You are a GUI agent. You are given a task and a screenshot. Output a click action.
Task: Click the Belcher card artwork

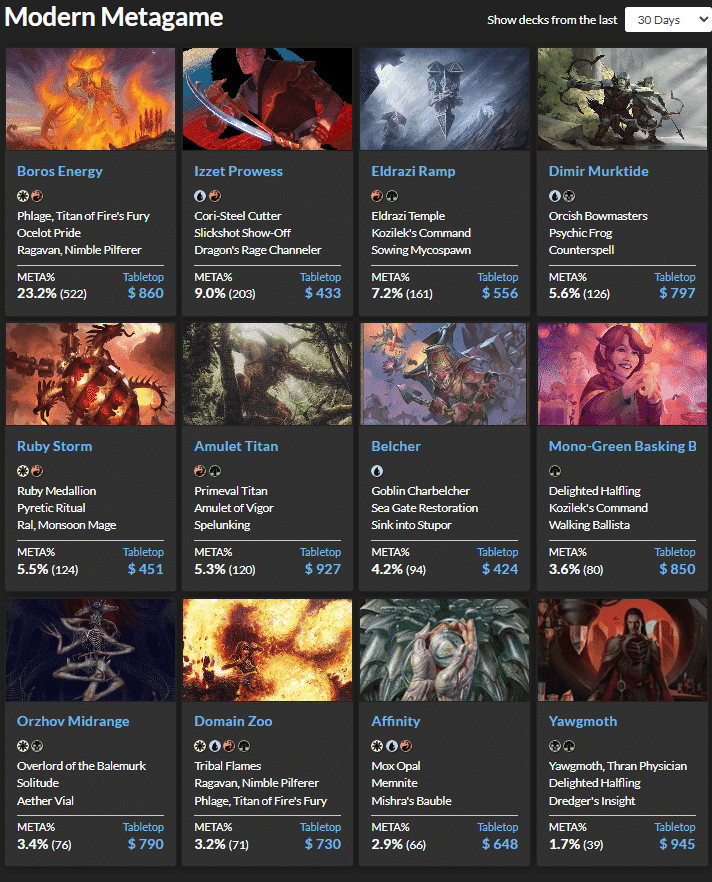coord(445,374)
